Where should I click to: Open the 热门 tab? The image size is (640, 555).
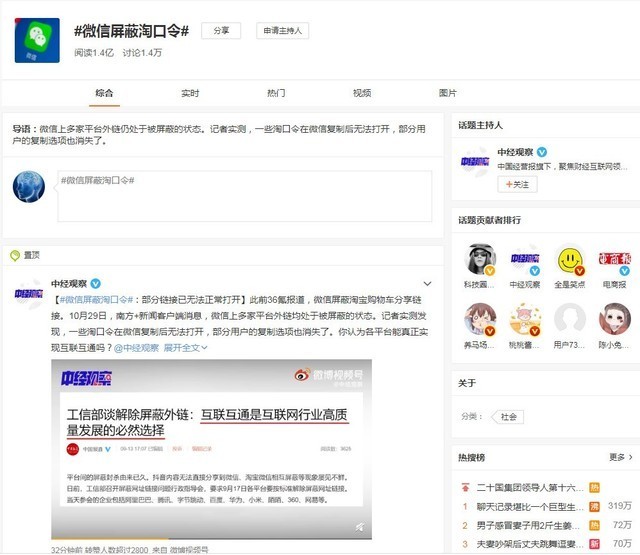(276, 93)
